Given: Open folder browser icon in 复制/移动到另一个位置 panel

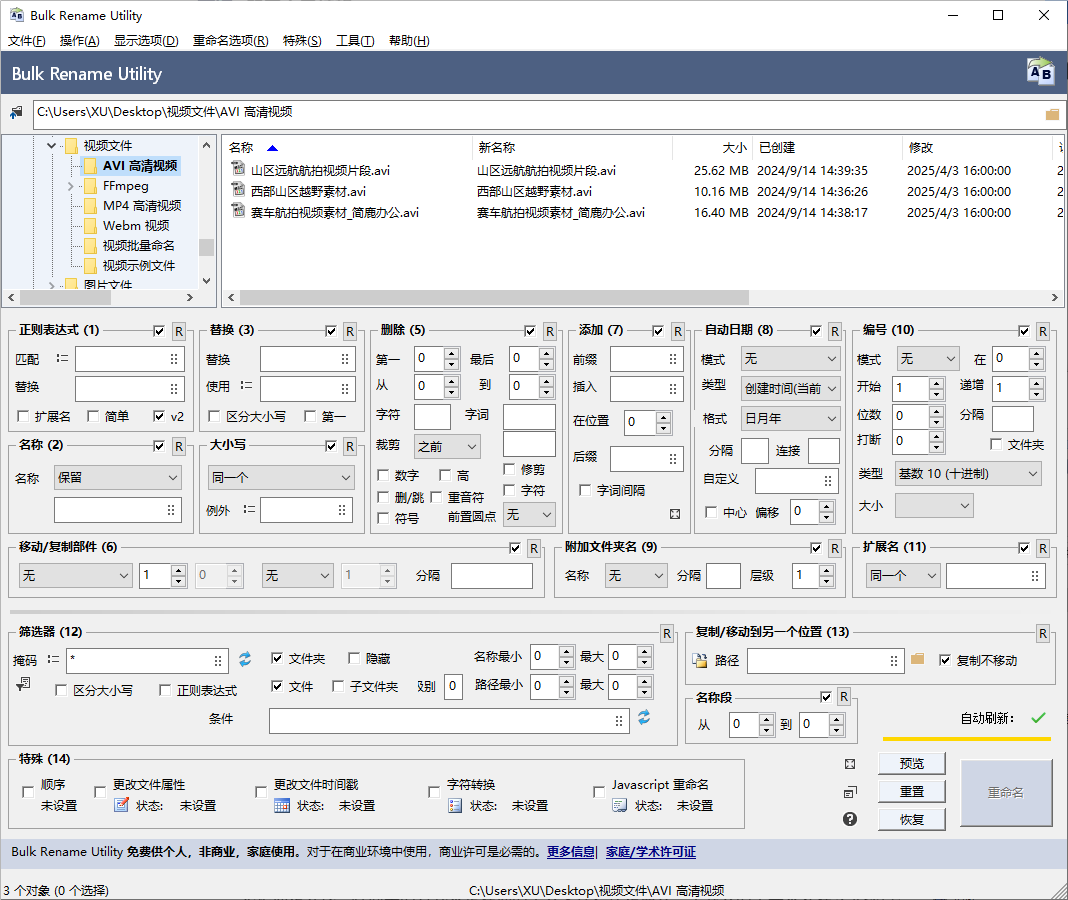Looking at the screenshot, I should tap(916, 661).
